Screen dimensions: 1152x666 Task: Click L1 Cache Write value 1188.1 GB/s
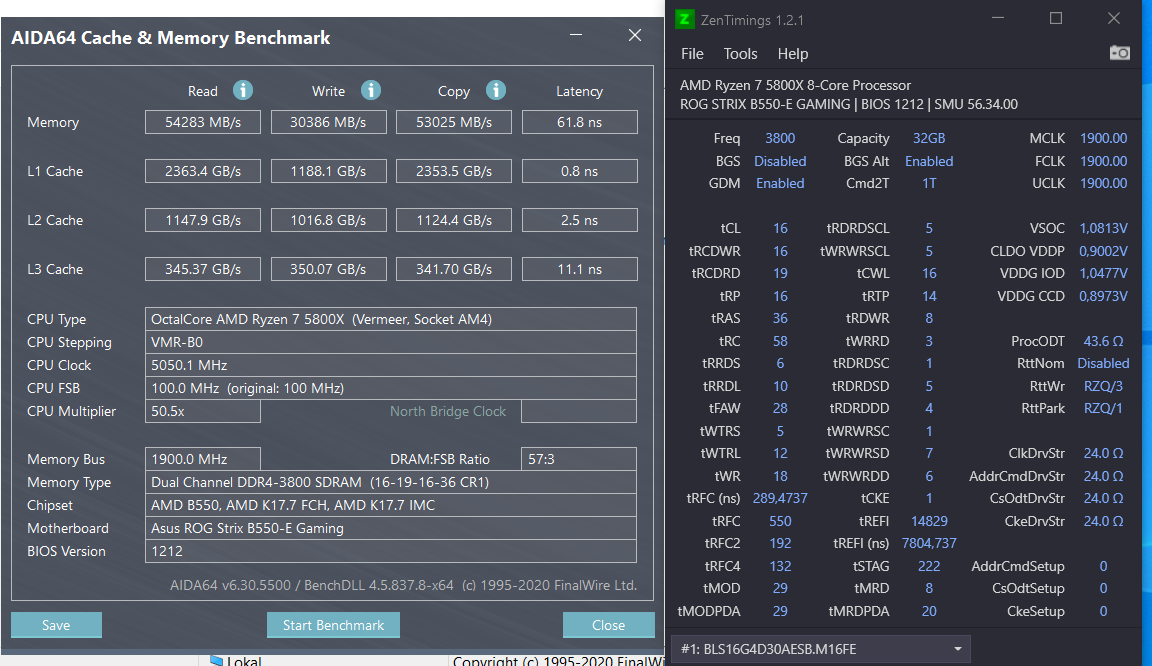tap(328, 171)
